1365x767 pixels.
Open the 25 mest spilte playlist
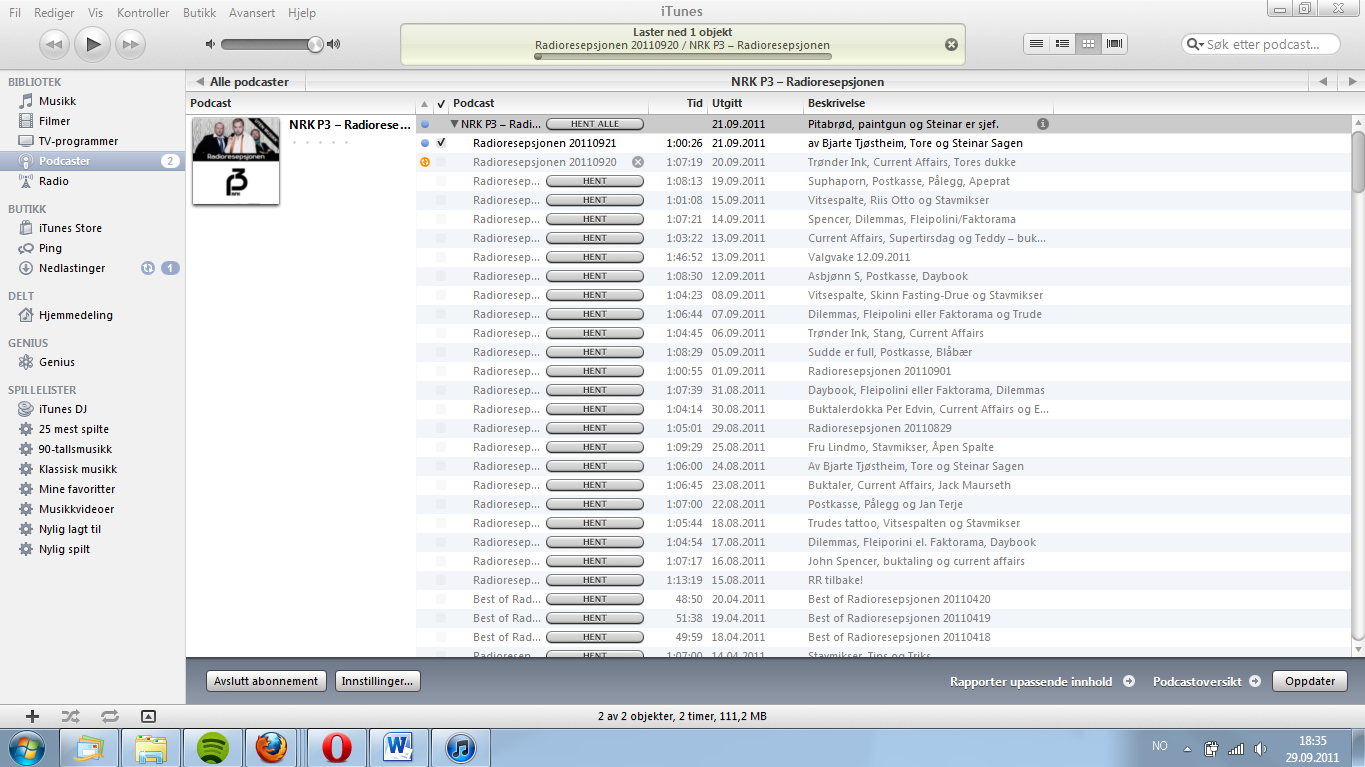point(74,429)
